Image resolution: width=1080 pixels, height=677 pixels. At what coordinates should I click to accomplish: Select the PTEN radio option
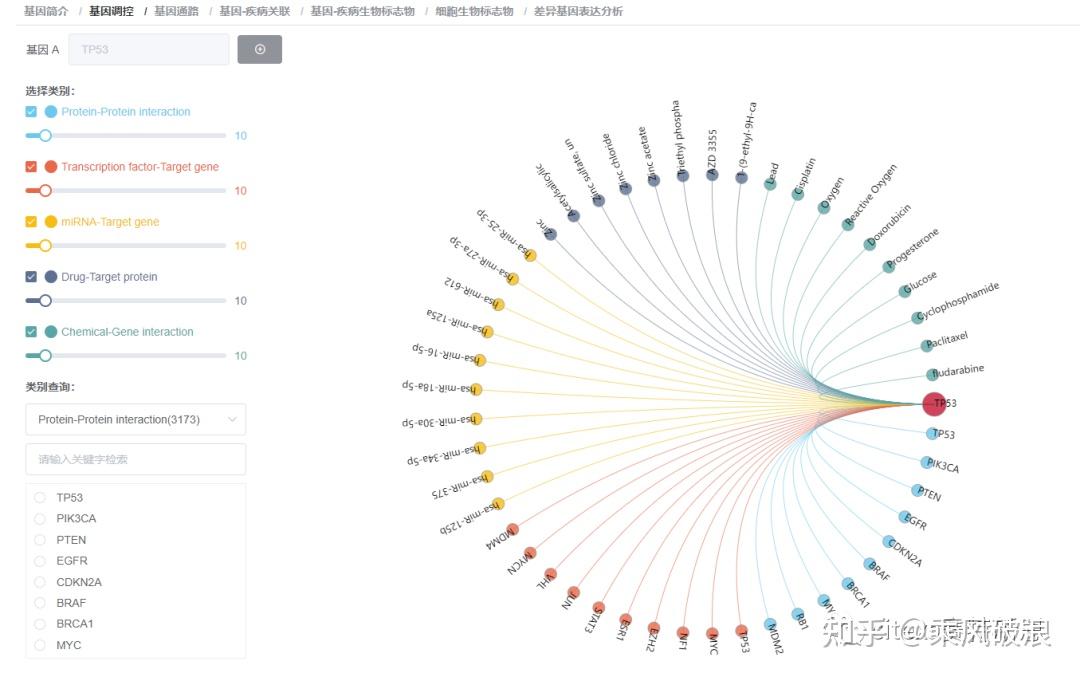pos(40,540)
